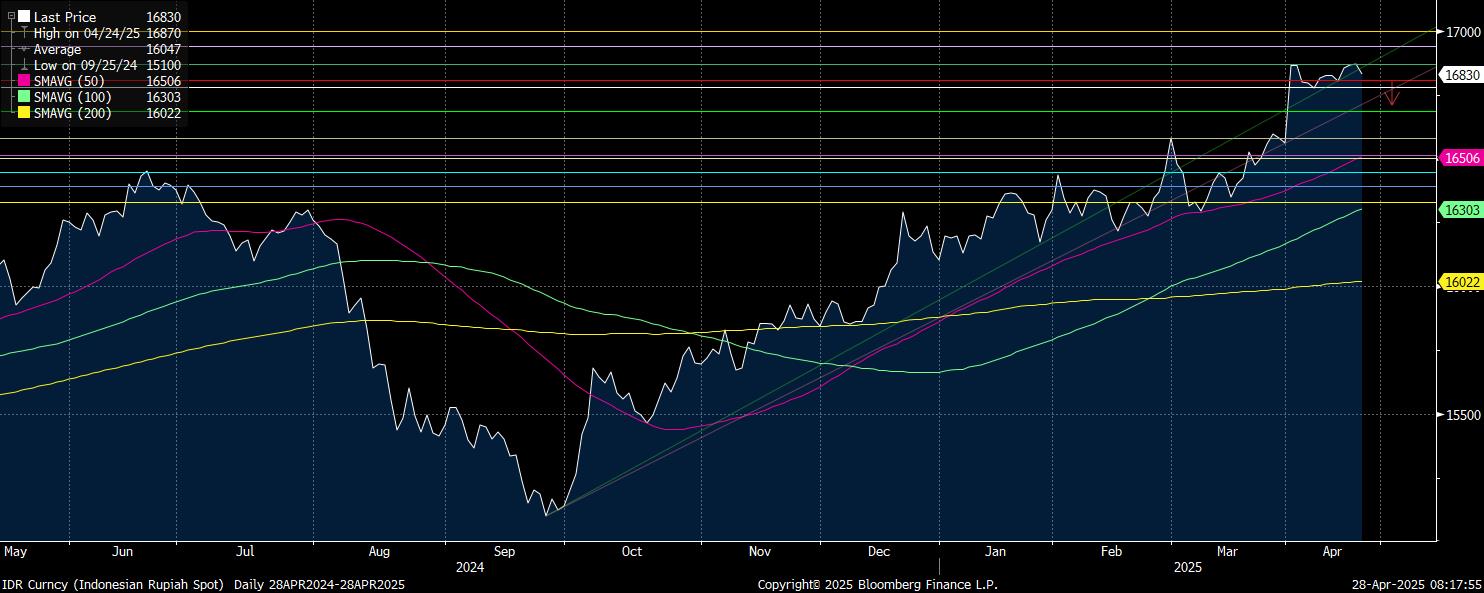Click the green 16303 axis price tag

[1461, 210]
